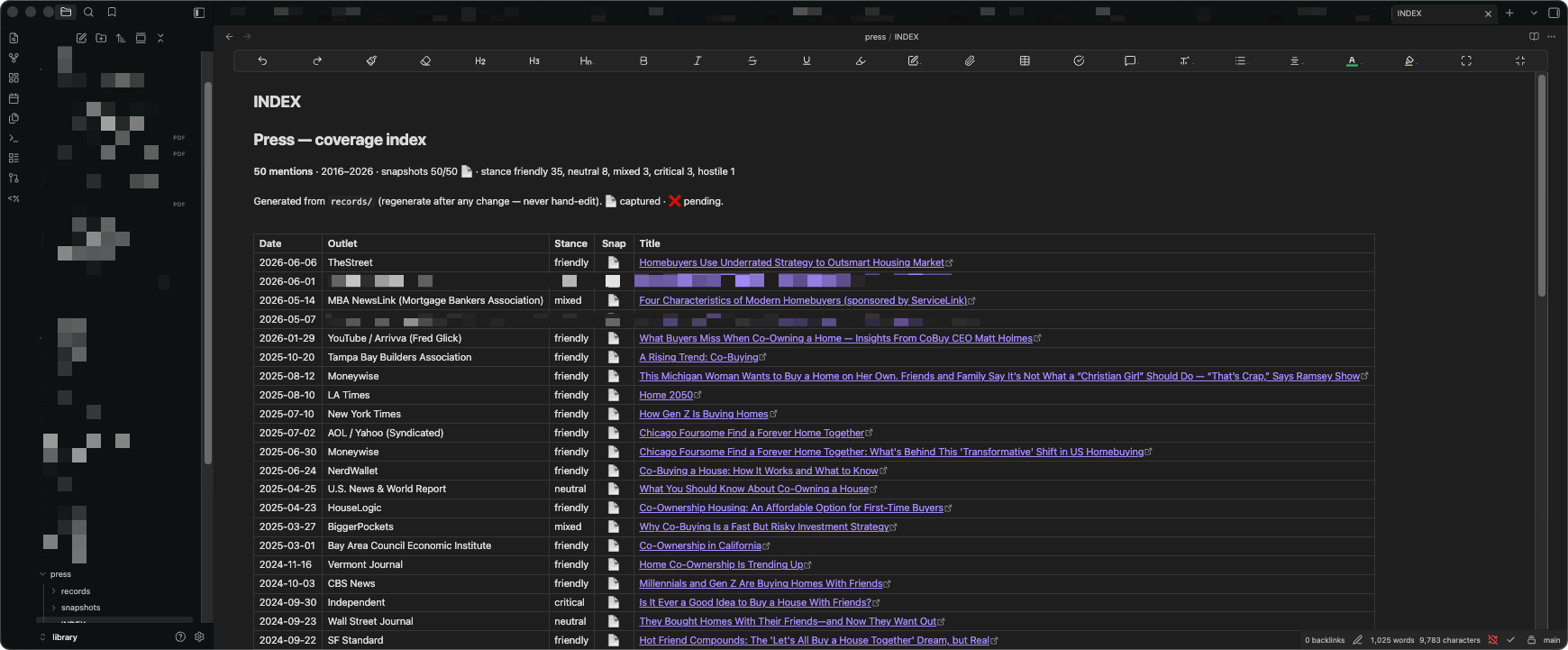Open the more options menu for the note
The image size is (1568, 650).
(1551, 37)
